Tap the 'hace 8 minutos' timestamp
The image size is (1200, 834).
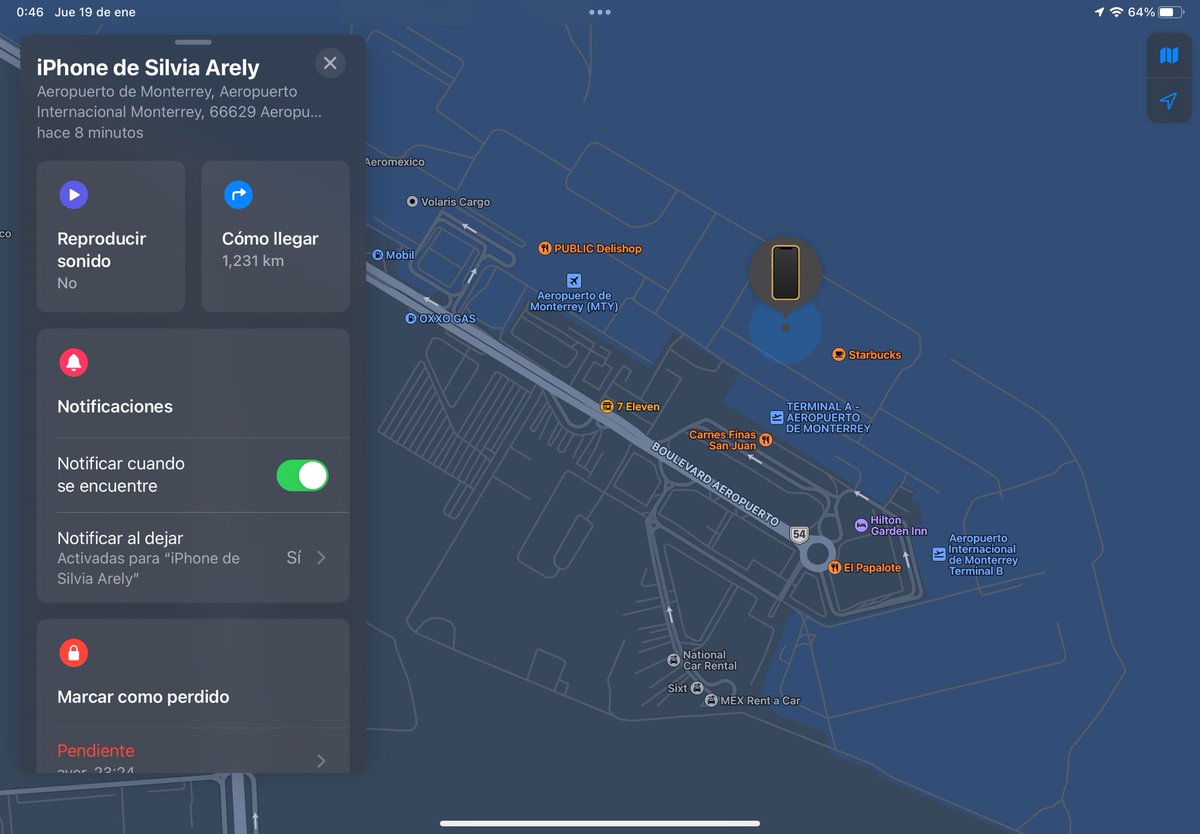pos(90,133)
